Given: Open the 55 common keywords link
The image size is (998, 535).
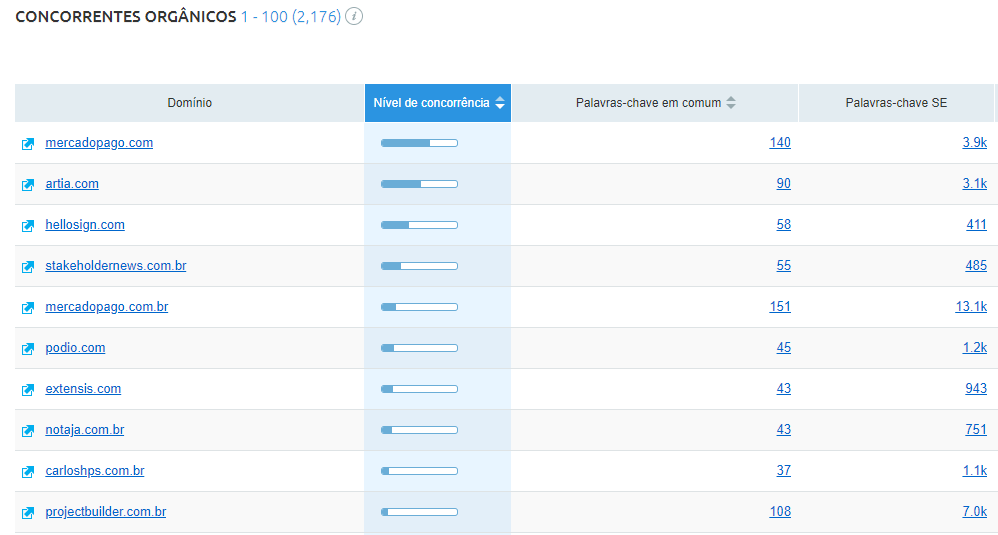Looking at the screenshot, I should (x=784, y=265).
